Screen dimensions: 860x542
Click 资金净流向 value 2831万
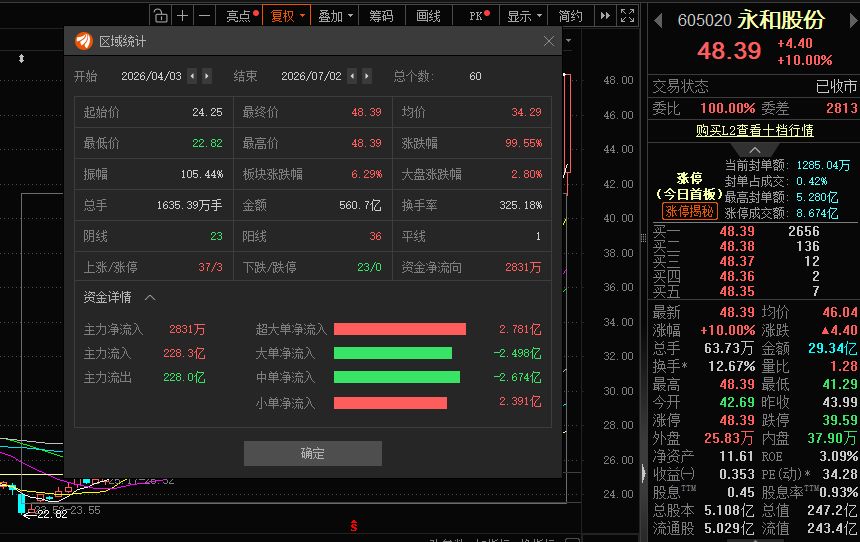coord(523,267)
